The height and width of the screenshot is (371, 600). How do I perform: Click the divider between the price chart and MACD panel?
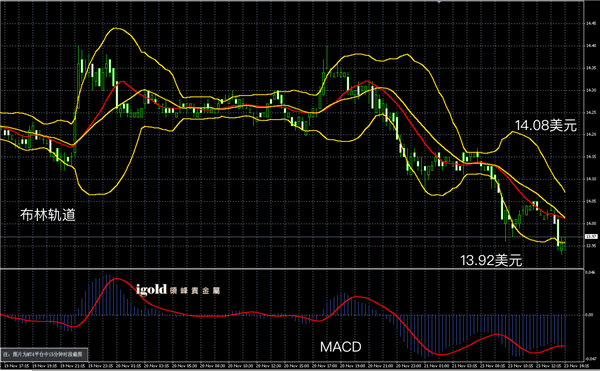292,268
